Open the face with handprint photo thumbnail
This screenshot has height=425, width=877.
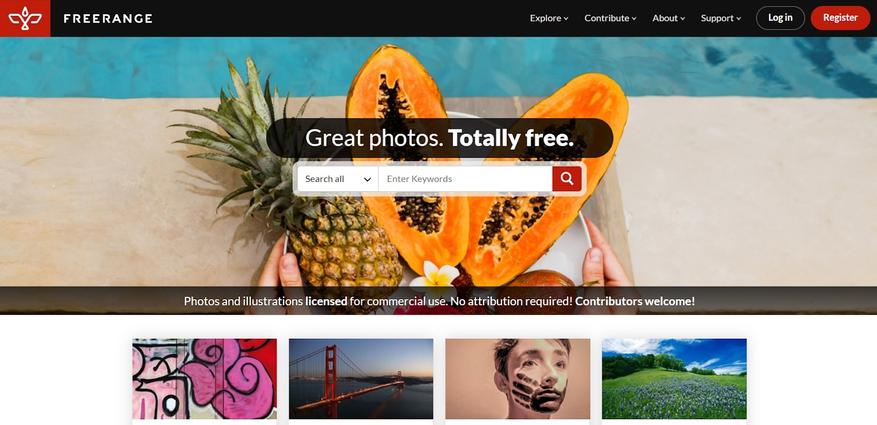coord(517,379)
